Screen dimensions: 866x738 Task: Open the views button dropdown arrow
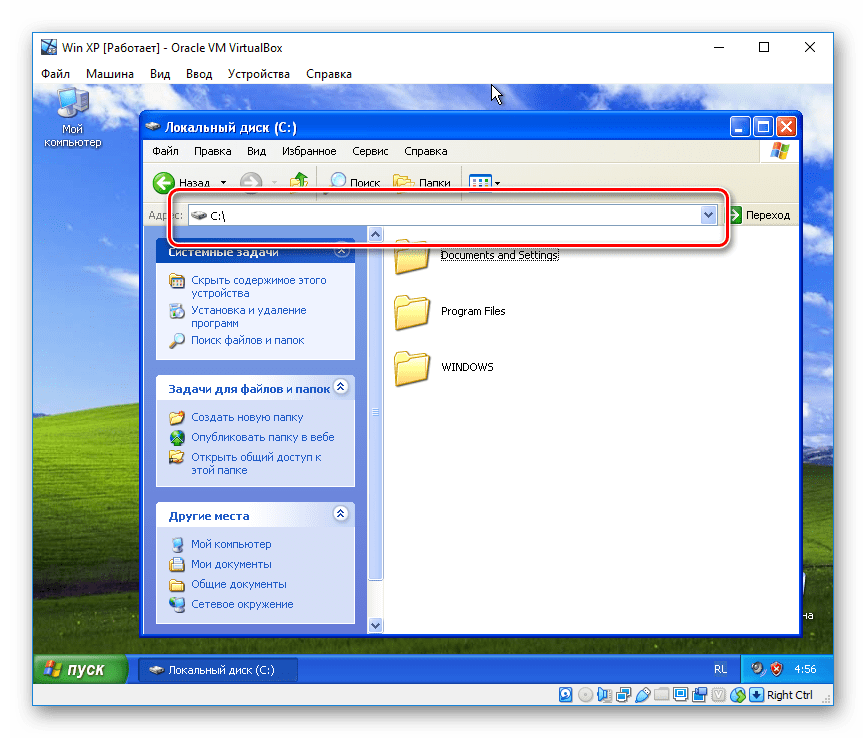(x=498, y=183)
